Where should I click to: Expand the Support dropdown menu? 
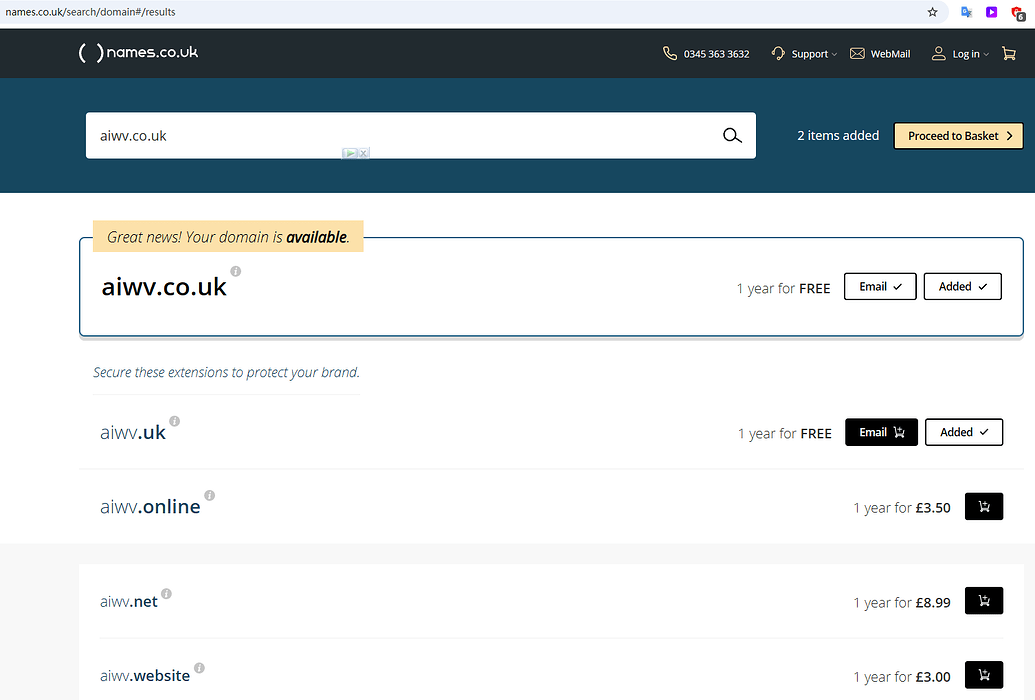coord(804,54)
